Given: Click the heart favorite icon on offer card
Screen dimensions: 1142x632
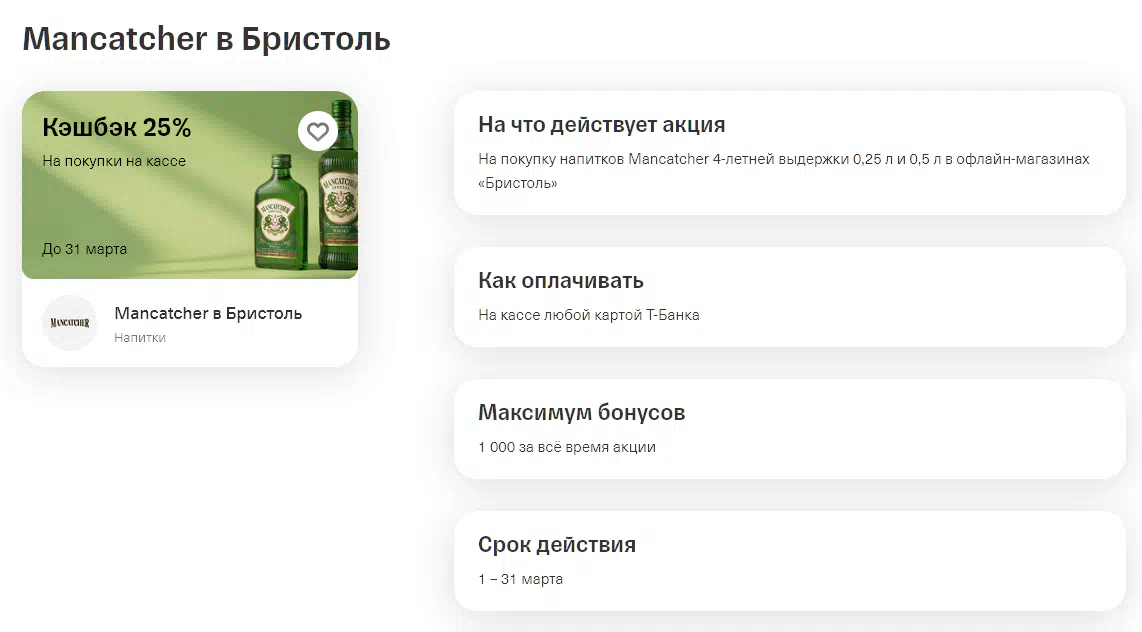Looking at the screenshot, I should pyautogui.click(x=317, y=131).
